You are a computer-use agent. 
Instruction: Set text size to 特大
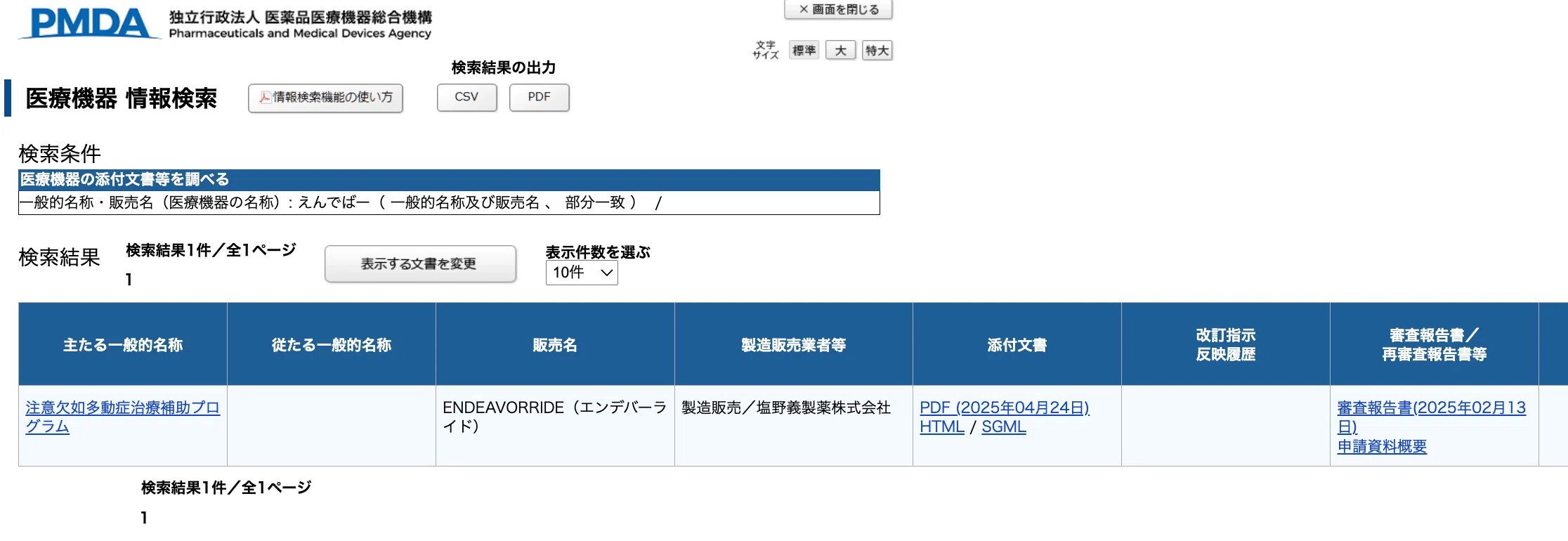[x=877, y=51]
